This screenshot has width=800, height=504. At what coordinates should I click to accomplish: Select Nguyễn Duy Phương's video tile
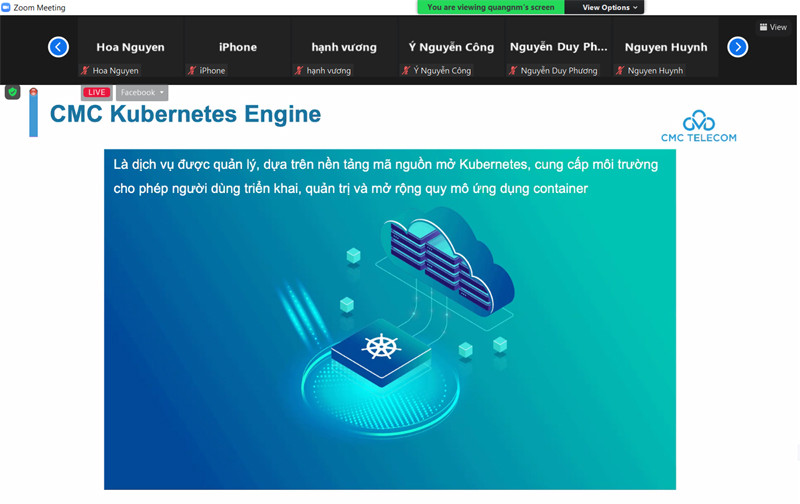[558, 46]
